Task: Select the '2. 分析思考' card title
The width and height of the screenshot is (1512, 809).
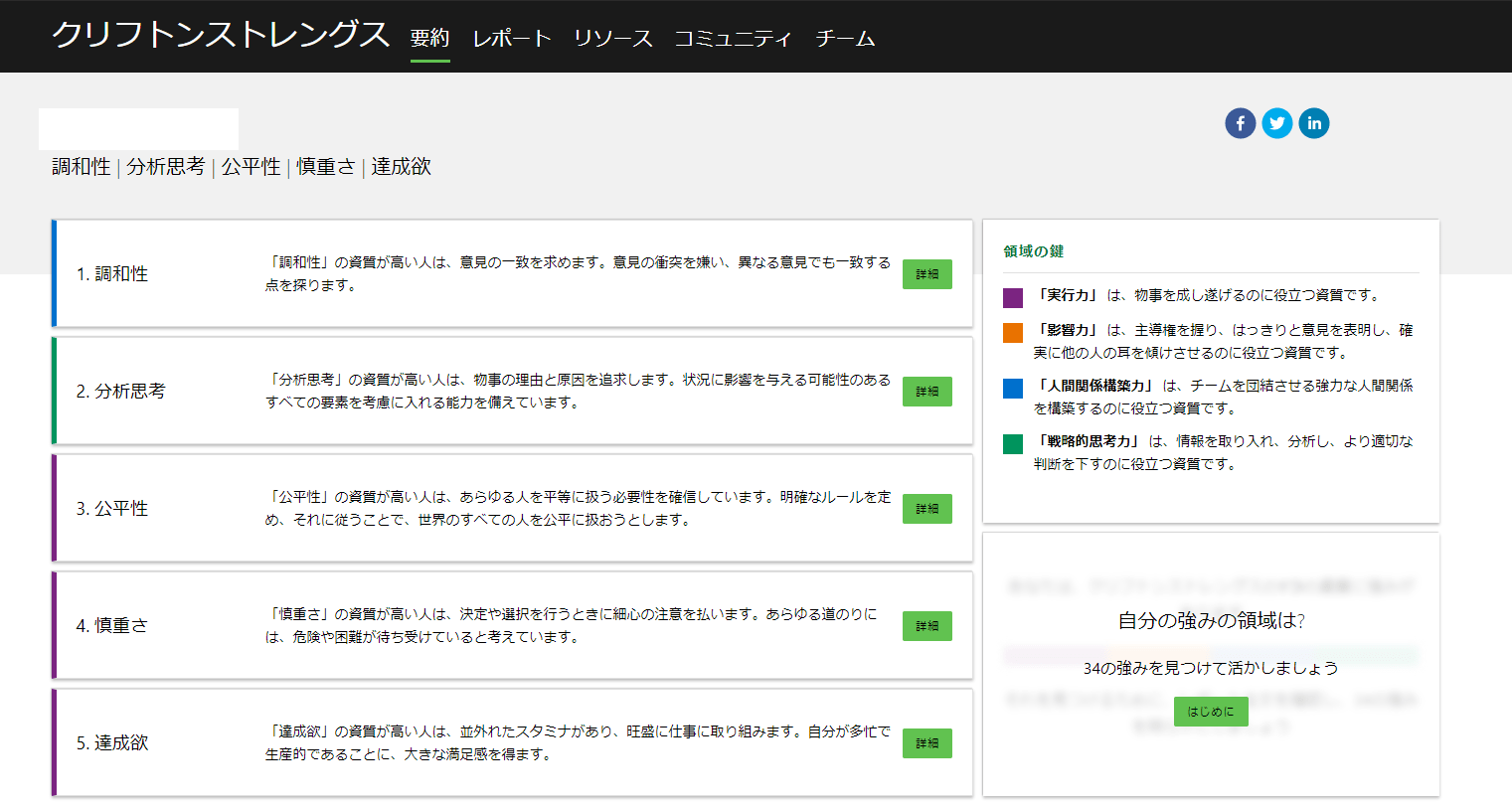Action: tap(121, 392)
